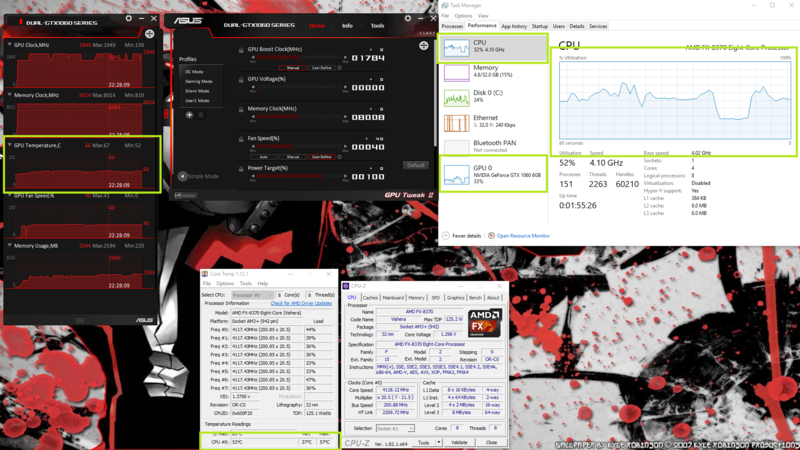Select Auto mode under Fan Speed

tap(264, 157)
